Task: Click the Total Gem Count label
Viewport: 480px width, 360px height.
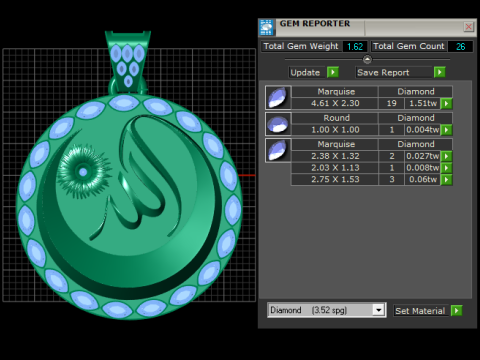Action: click(409, 46)
